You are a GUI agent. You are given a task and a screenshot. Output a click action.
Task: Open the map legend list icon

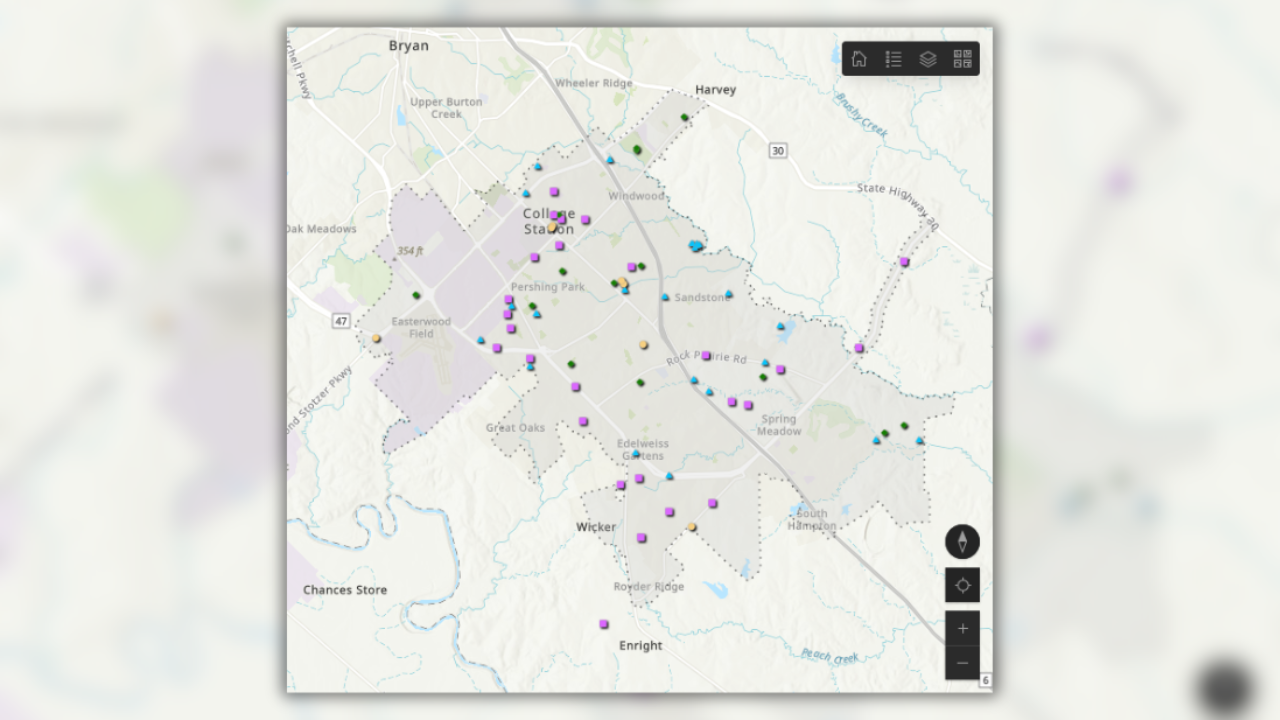893,59
